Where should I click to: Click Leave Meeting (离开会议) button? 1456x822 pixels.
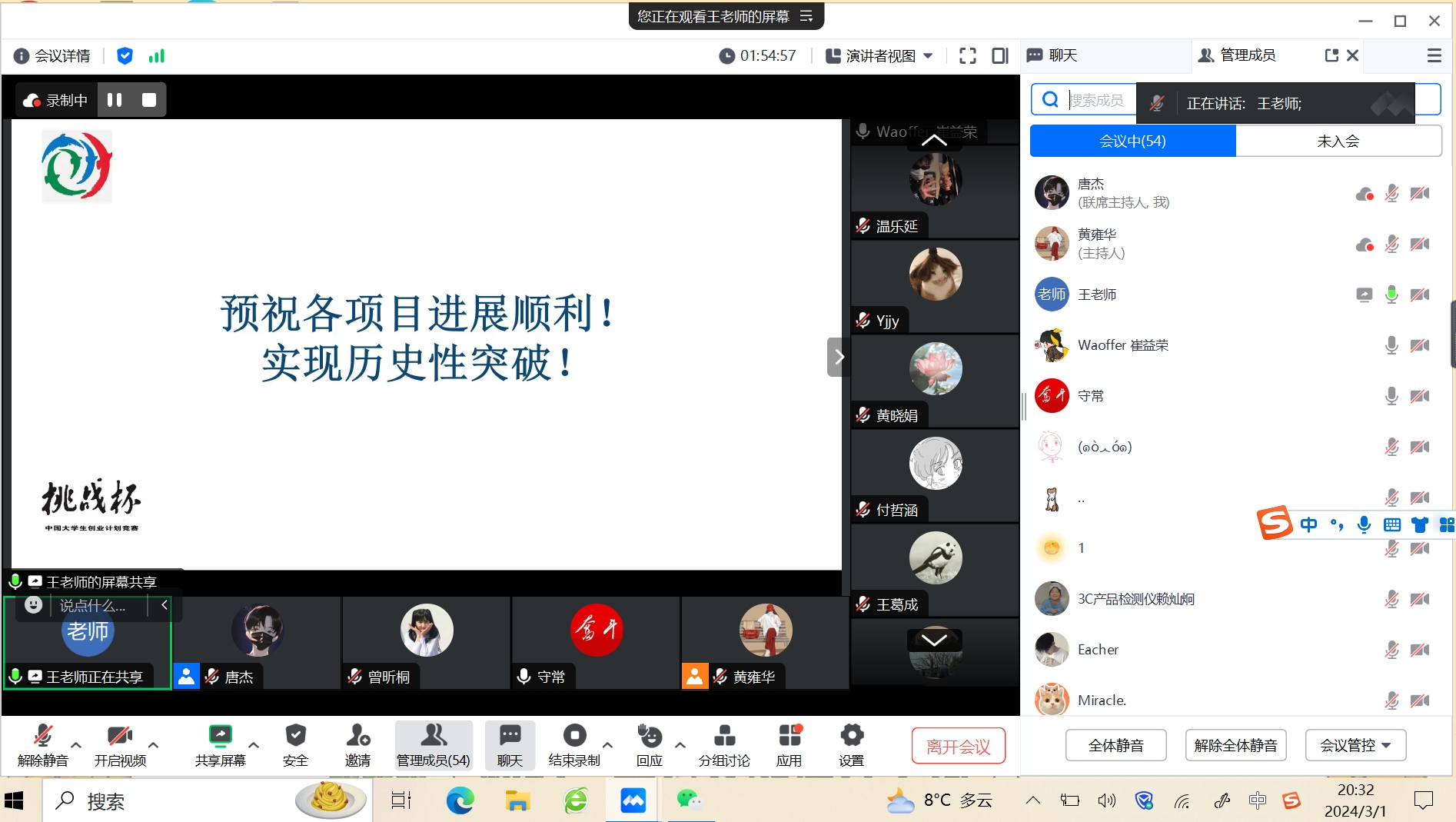tap(958, 746)
